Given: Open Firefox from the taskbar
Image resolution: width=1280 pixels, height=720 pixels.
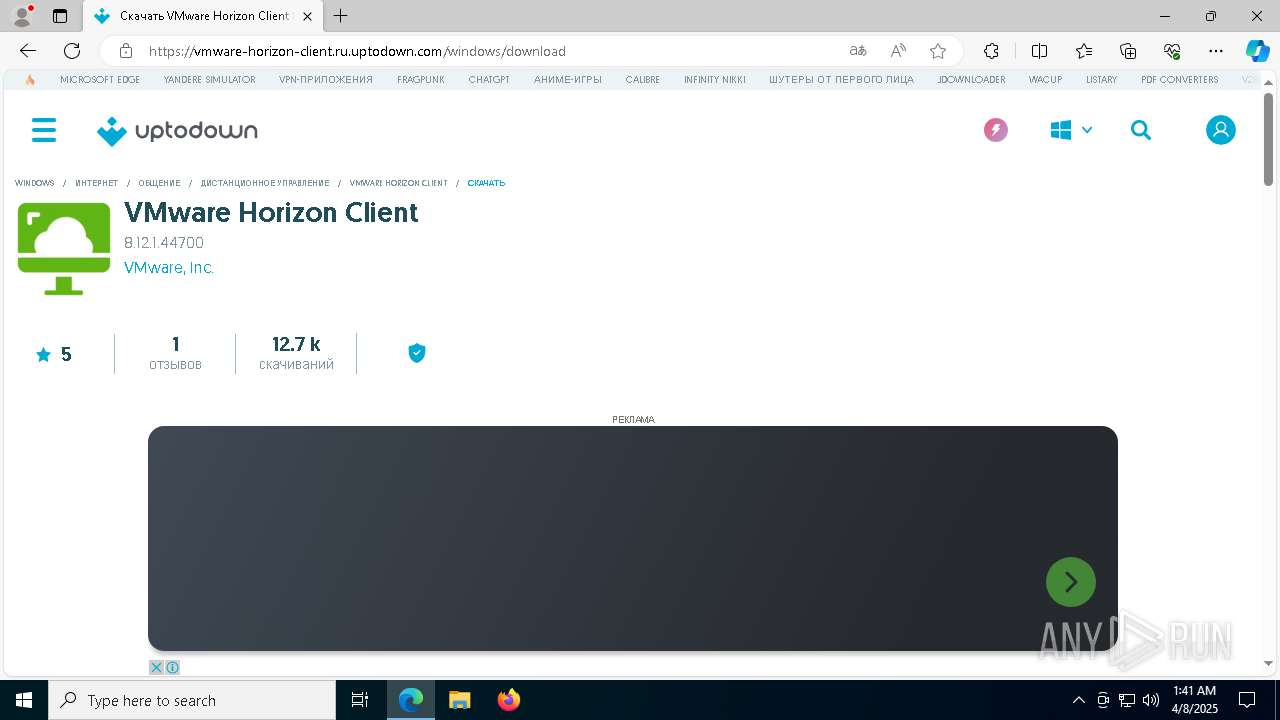Looking at the screenshot, I should (509, 700).
